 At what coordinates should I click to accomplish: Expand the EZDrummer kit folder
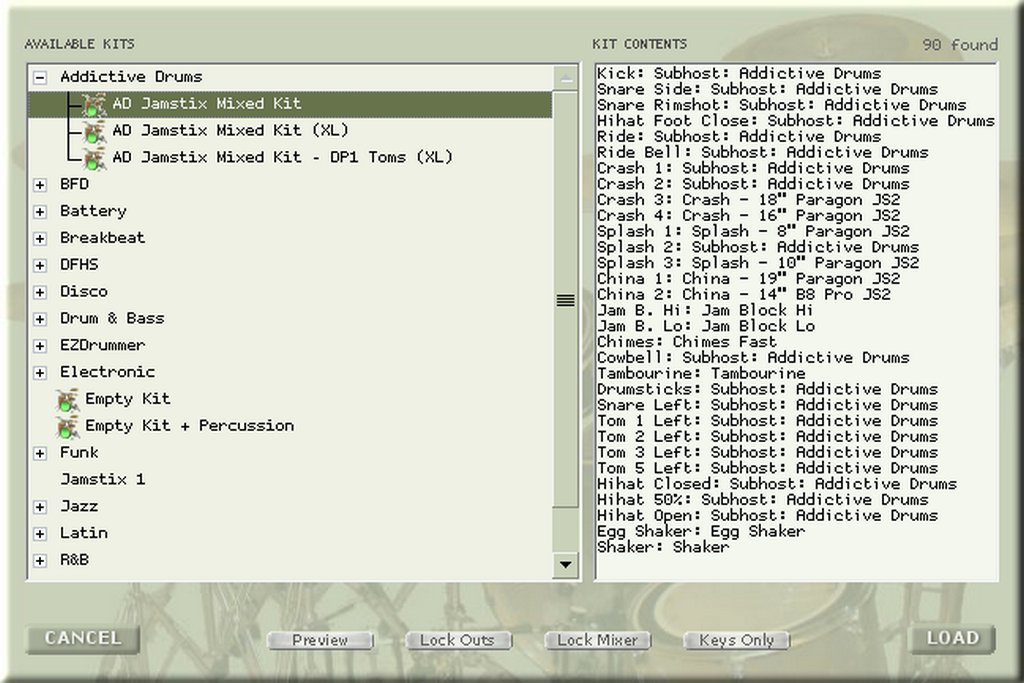point(40,346)
